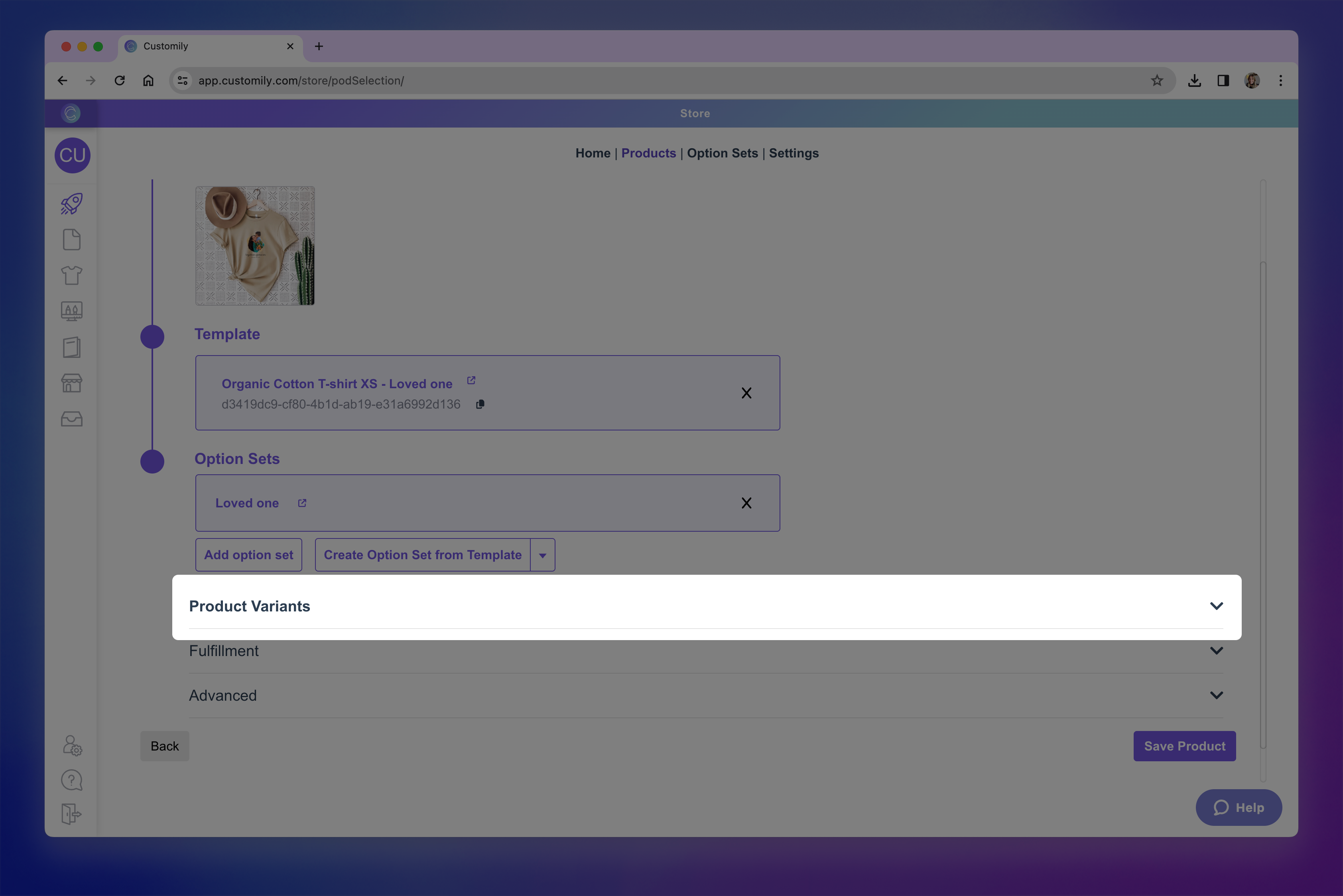Click the T-shirt product thumbnail
1343x896 pixels.
click(255, 246)
